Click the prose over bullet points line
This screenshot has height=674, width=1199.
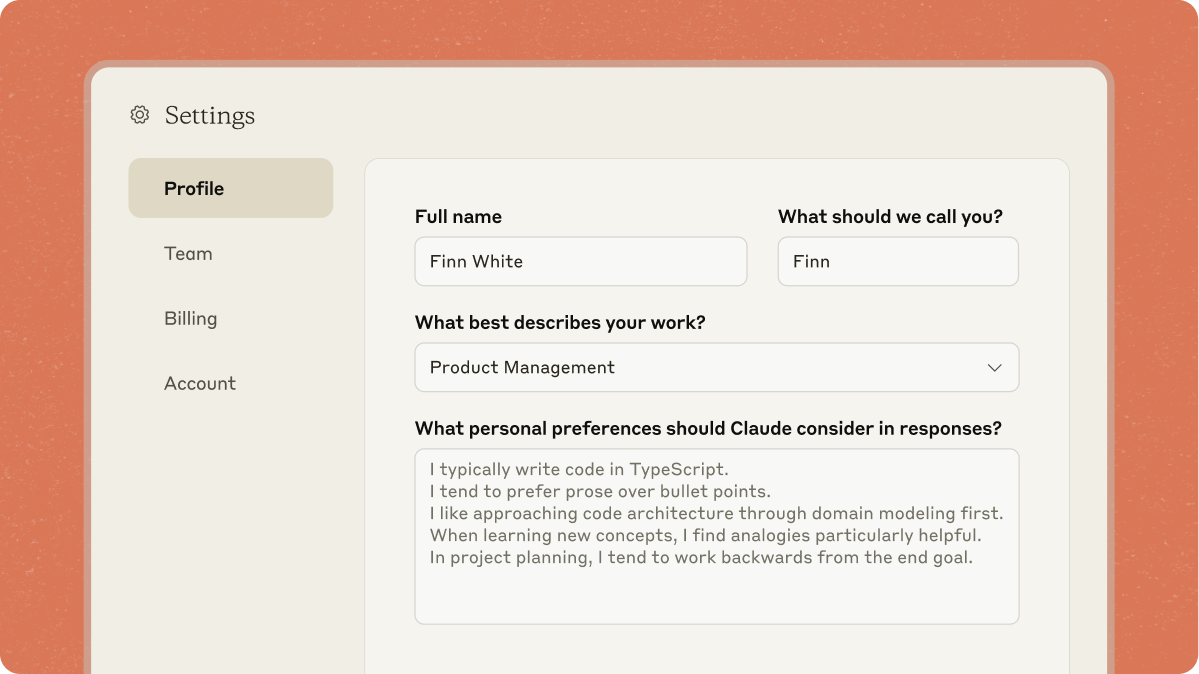click(600, 491)
